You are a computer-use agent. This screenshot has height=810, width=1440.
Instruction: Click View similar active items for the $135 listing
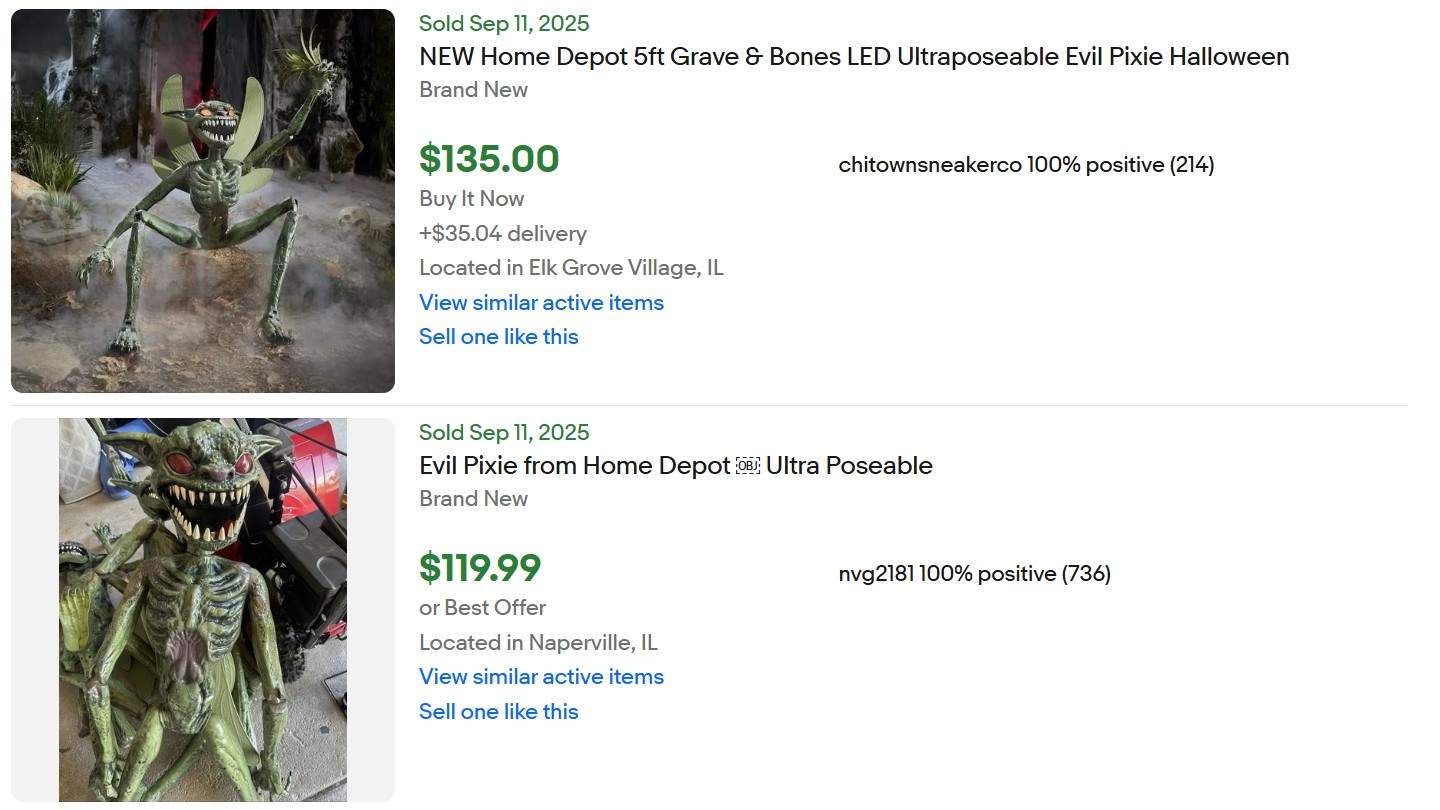pyautogui.click(x=541, y=302)
